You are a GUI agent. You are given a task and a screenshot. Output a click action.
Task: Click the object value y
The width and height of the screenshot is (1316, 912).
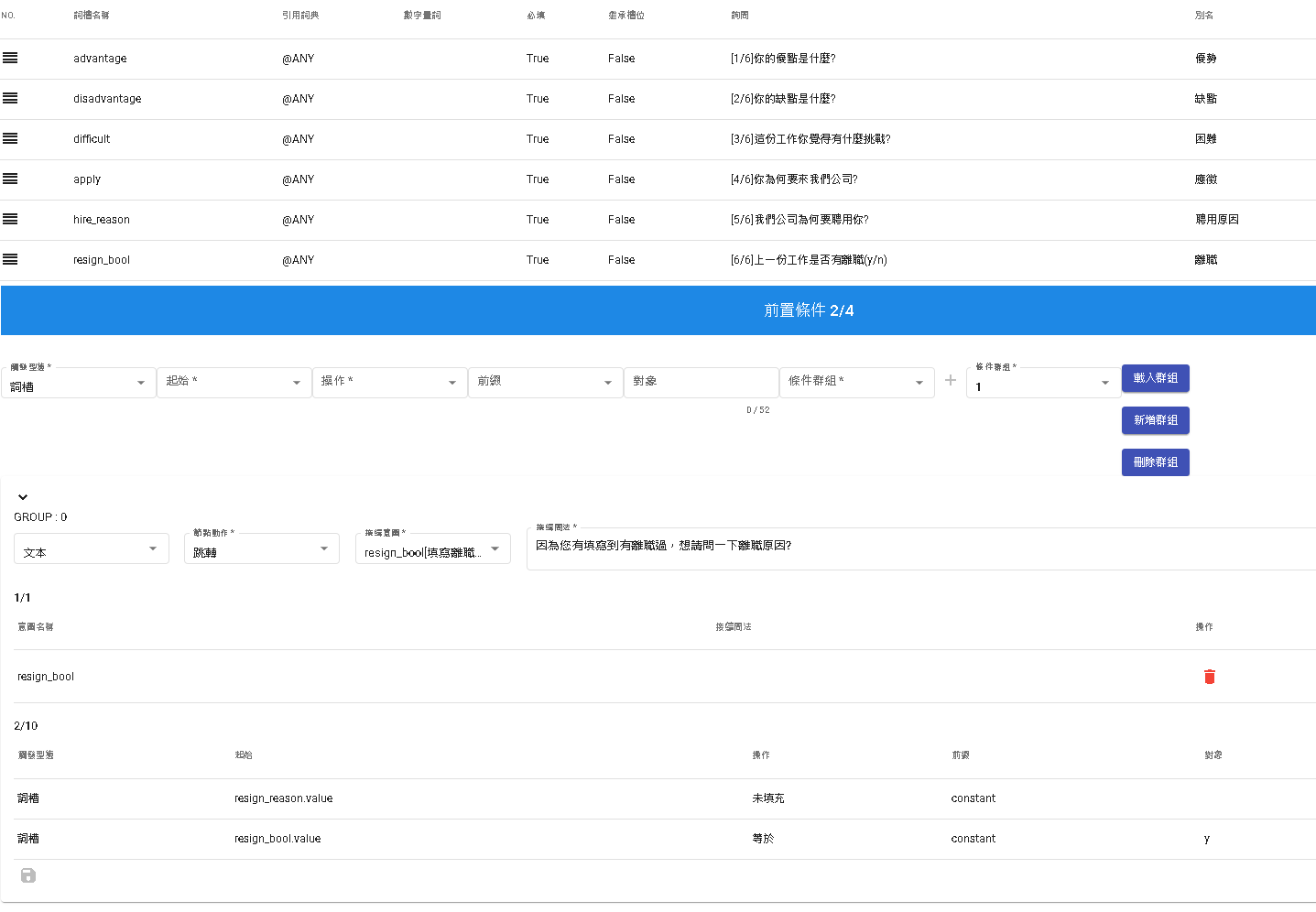pyautogui.click(x=1207, y=839)
